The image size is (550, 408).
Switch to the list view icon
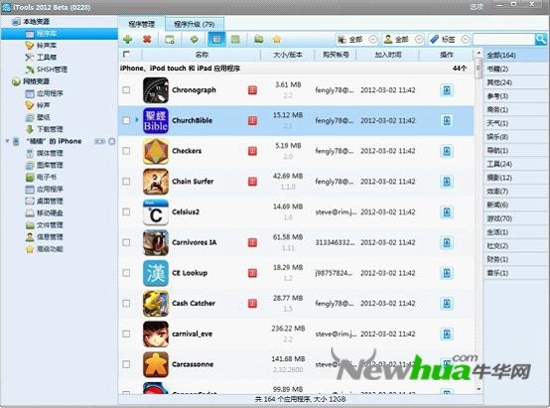click(217, 39)
